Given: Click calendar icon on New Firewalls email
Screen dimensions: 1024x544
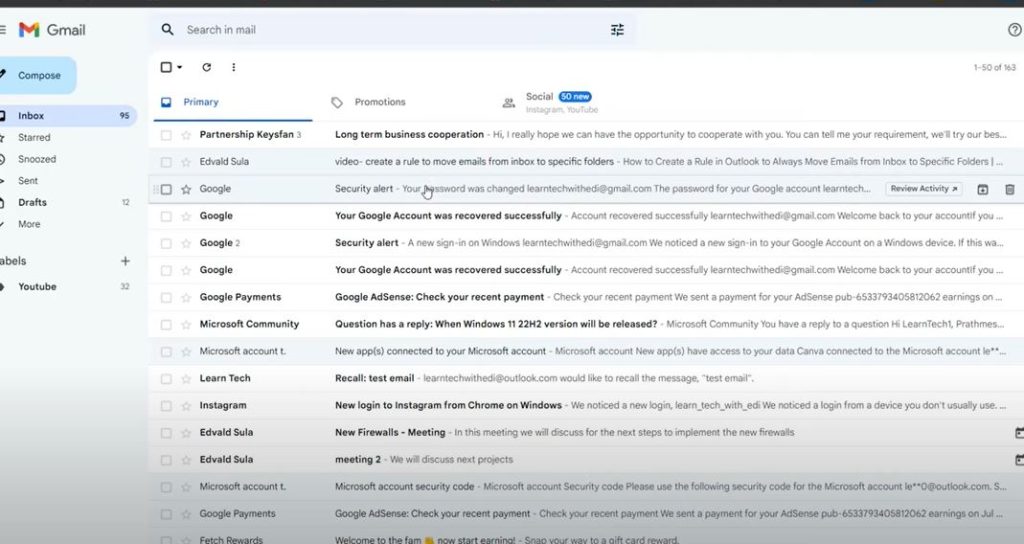Looking at the screenshot, I should (x=1019, y=433).
